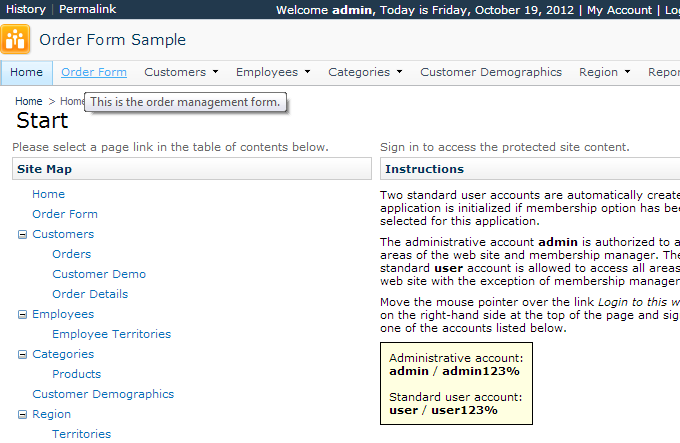The image size is (680, 443).
Task: Collapse the Employees tree node
Action: point(22,315)
